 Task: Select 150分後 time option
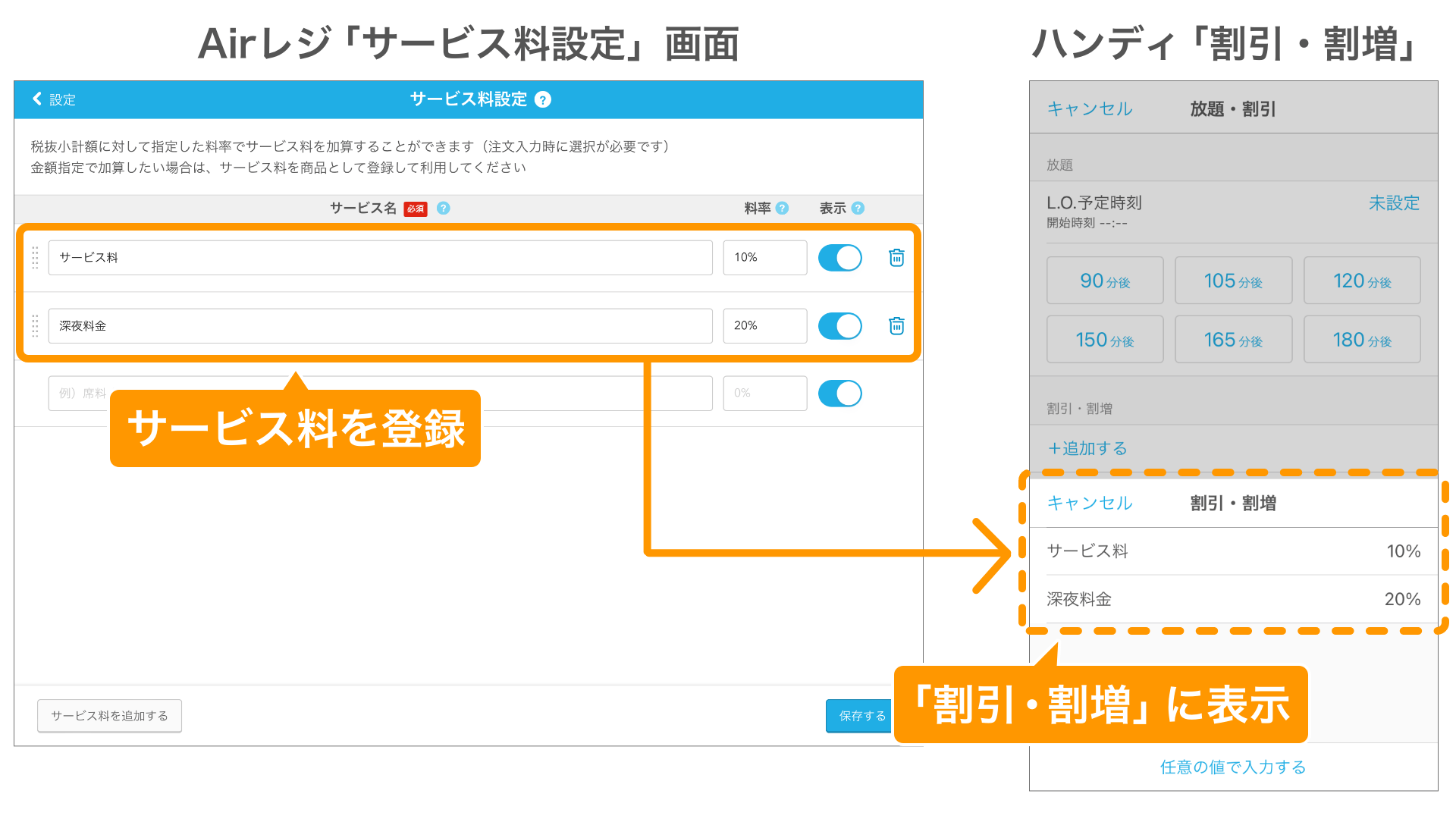coord(1105,340)
